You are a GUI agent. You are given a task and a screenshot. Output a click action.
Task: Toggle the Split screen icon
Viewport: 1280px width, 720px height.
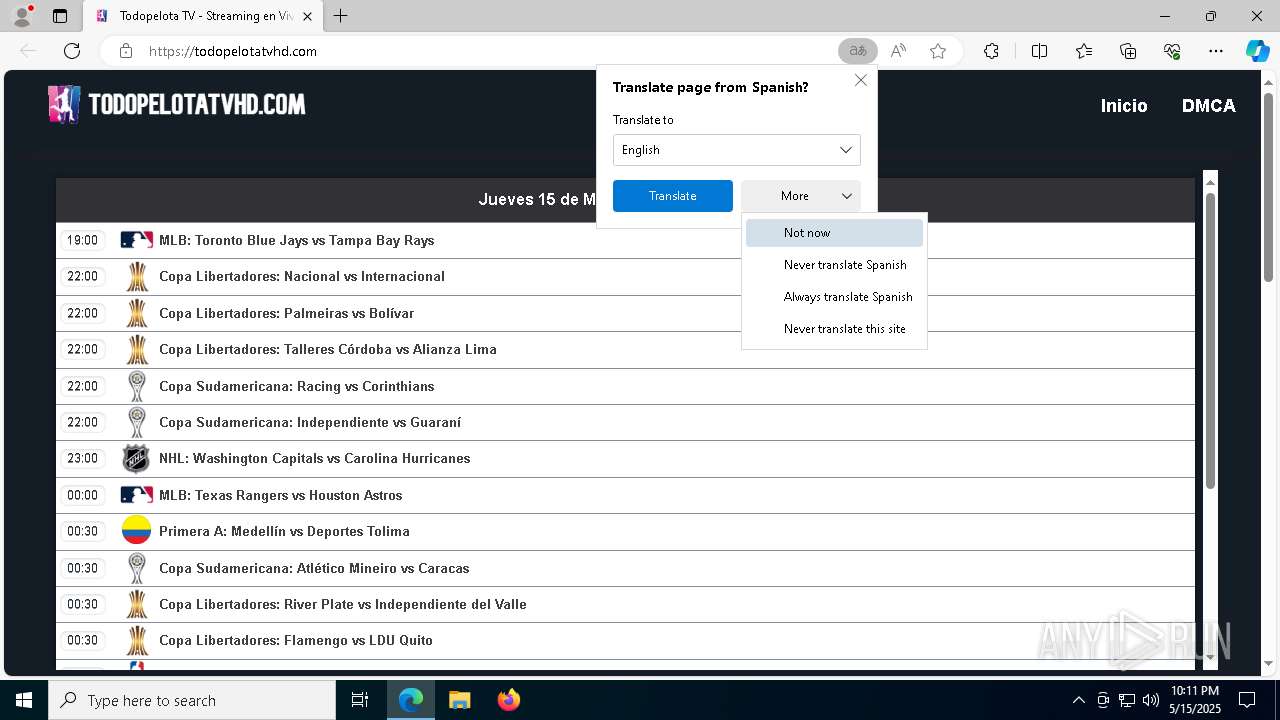(x=1039, y=51)
